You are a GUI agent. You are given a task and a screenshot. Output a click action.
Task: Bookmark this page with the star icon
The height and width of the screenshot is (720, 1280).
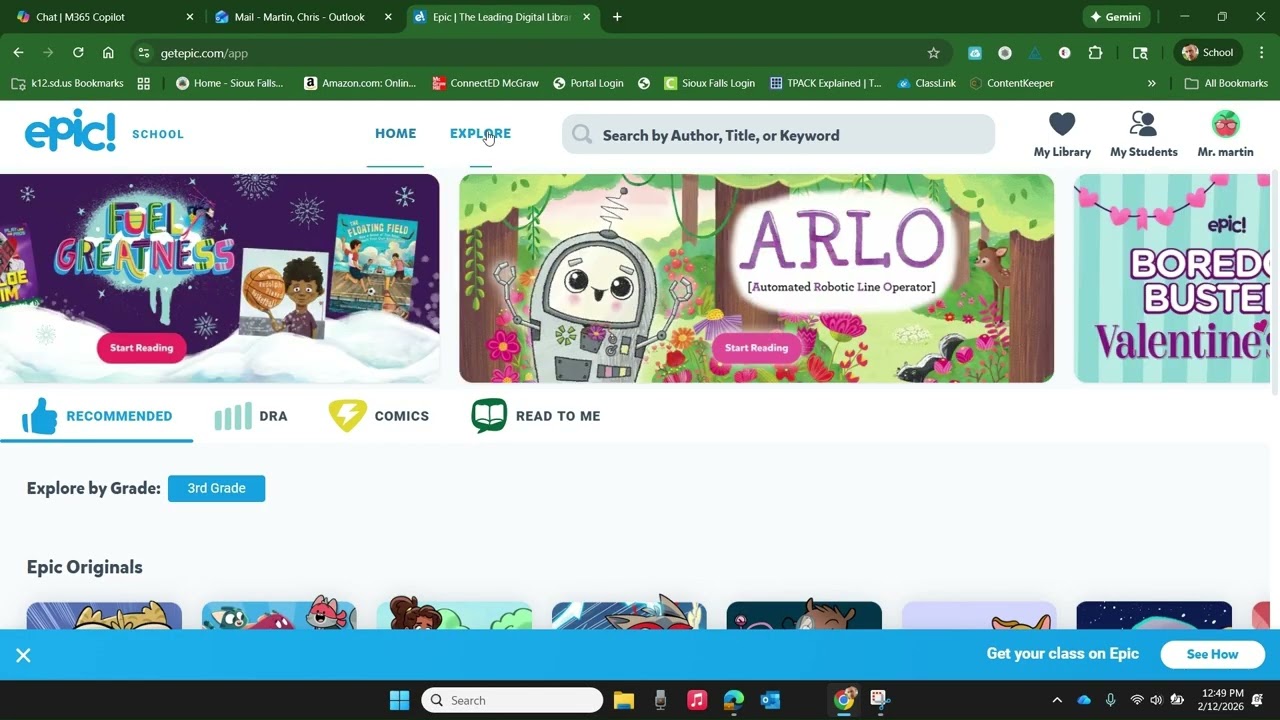[x=933, y=53]
